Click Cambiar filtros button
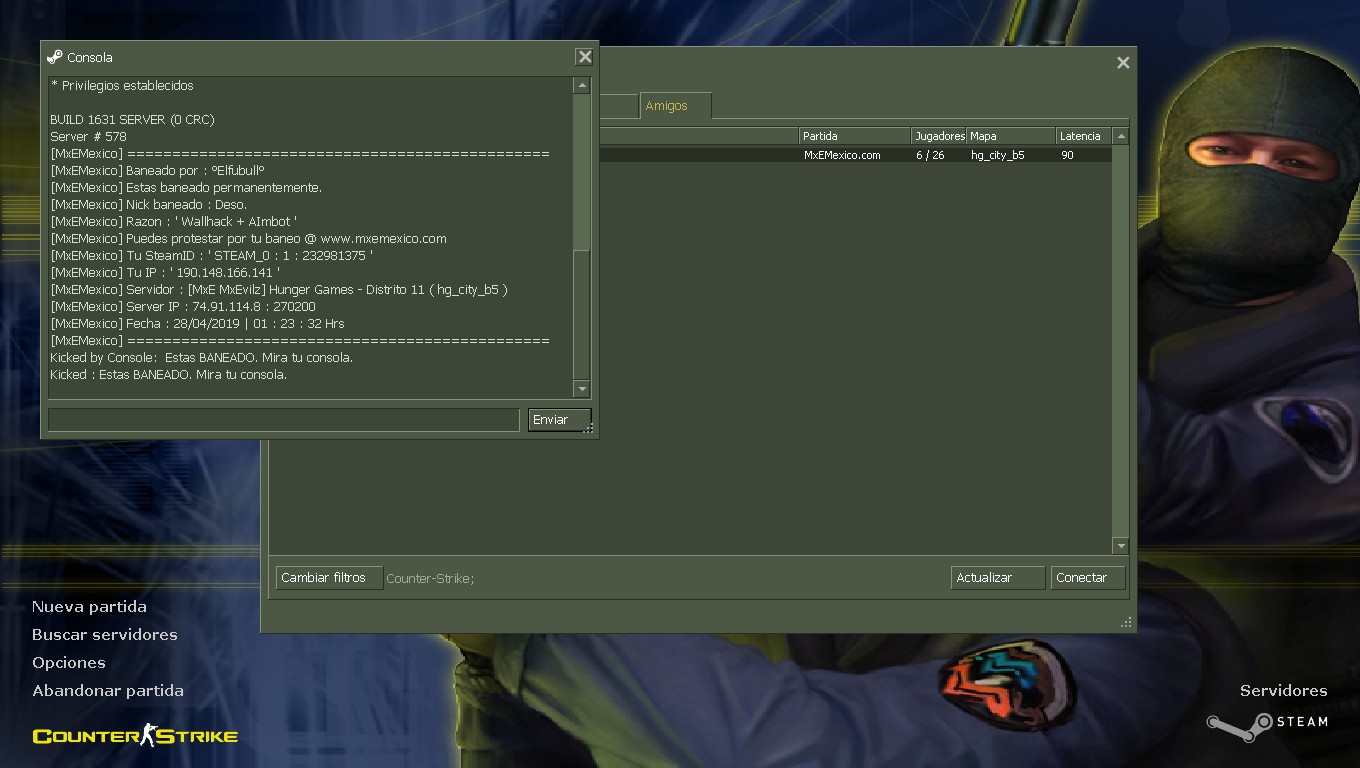 [329, 578]
